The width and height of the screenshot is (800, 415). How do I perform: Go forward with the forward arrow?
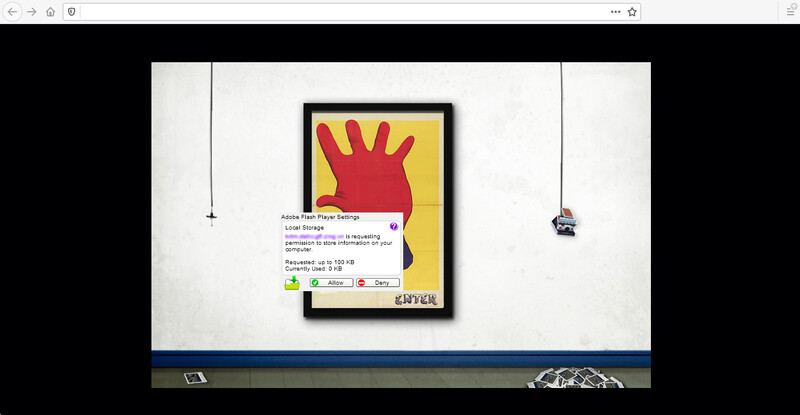click(32, 12)
